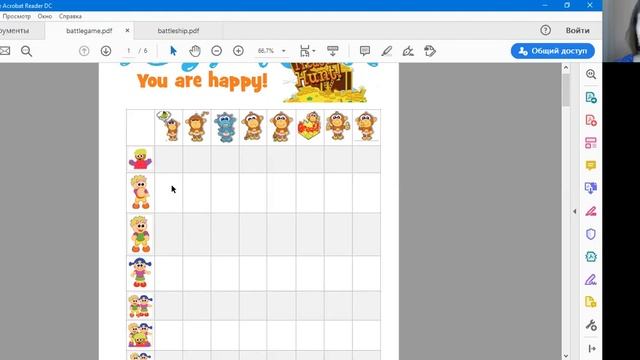This screenshot has height=360, width=640.
Task: Click scroll-up arrow of vertical scrollbar
Action: (x=566, y=68)
